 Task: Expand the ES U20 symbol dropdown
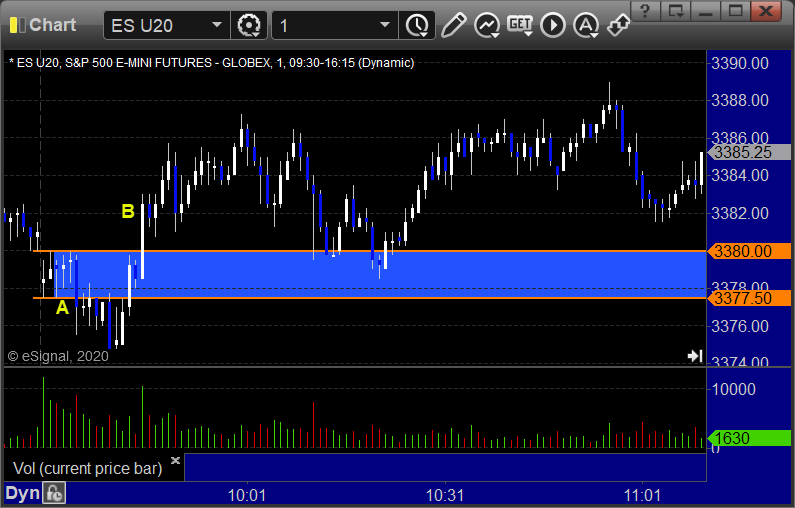[x=216, y=25]
